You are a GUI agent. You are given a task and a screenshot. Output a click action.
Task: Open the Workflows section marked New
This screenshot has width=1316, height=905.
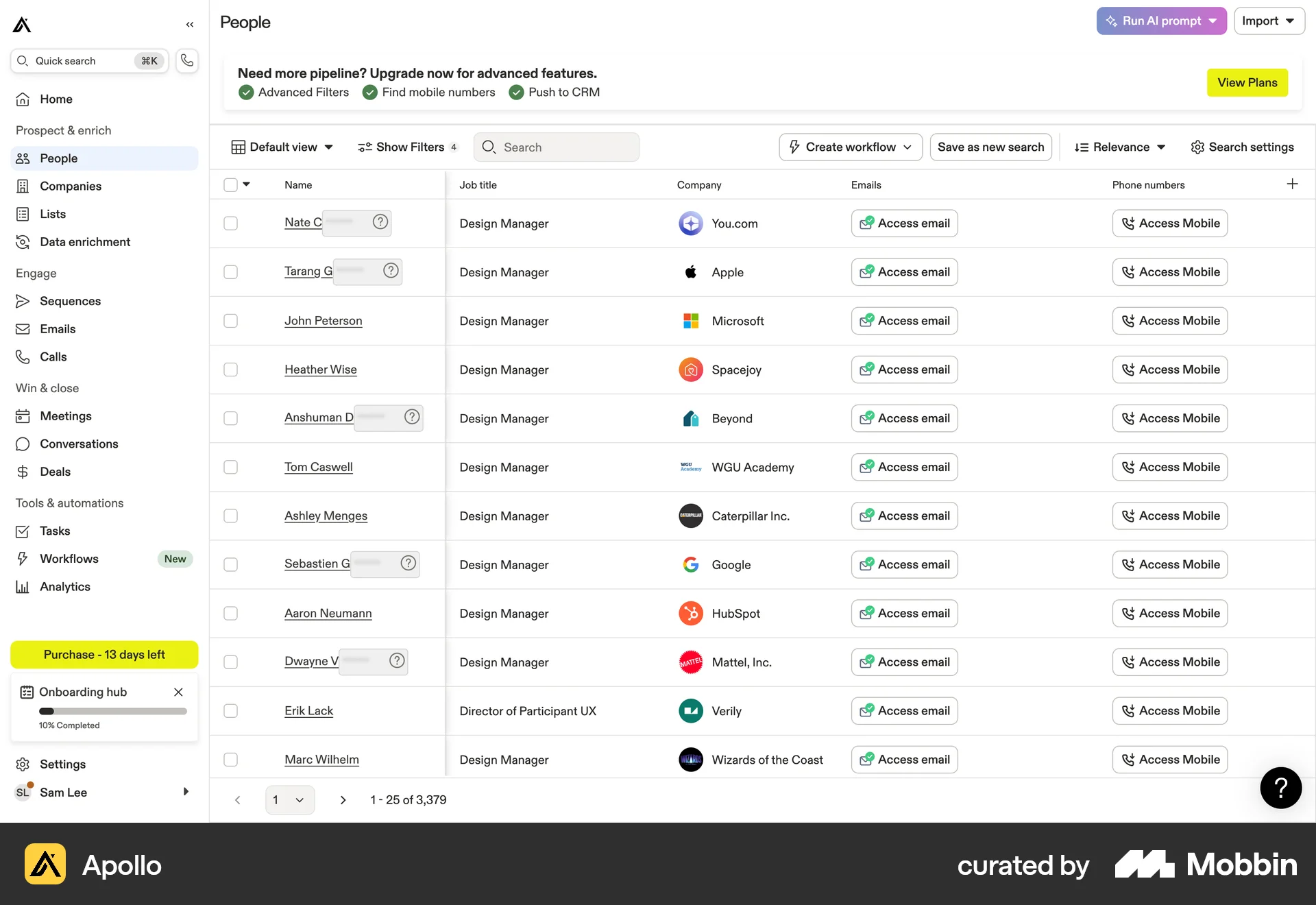click(68, 558)
